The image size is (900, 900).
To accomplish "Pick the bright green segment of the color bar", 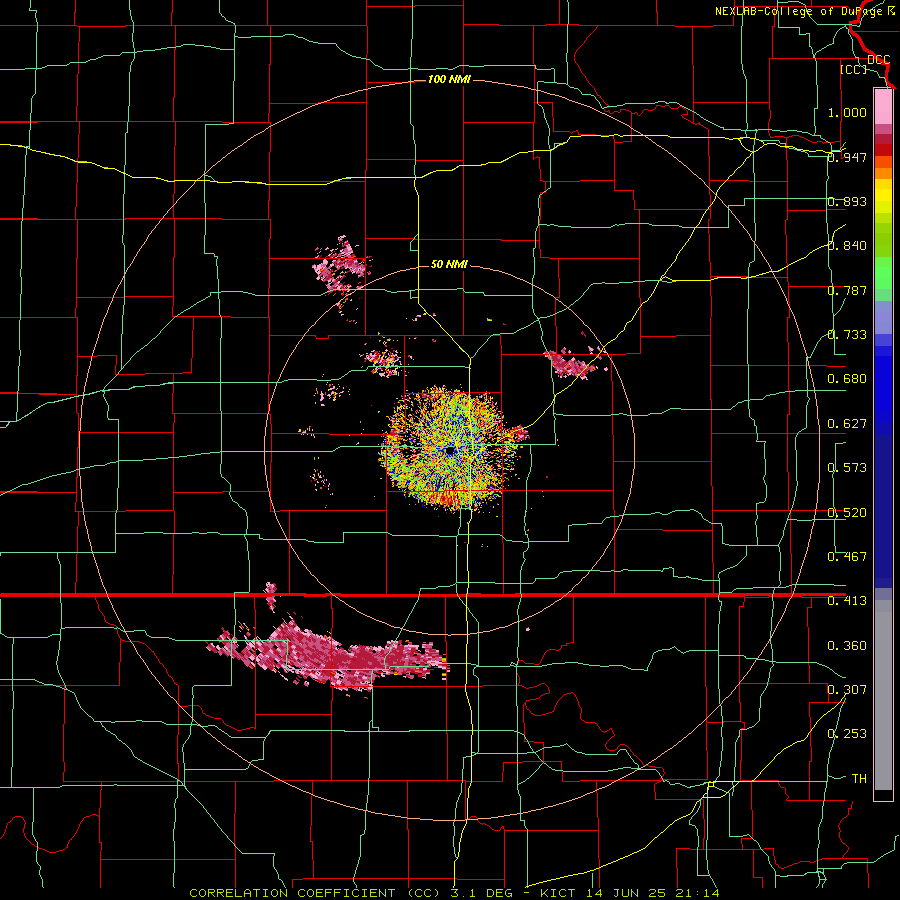I will [x=883, y=273].
